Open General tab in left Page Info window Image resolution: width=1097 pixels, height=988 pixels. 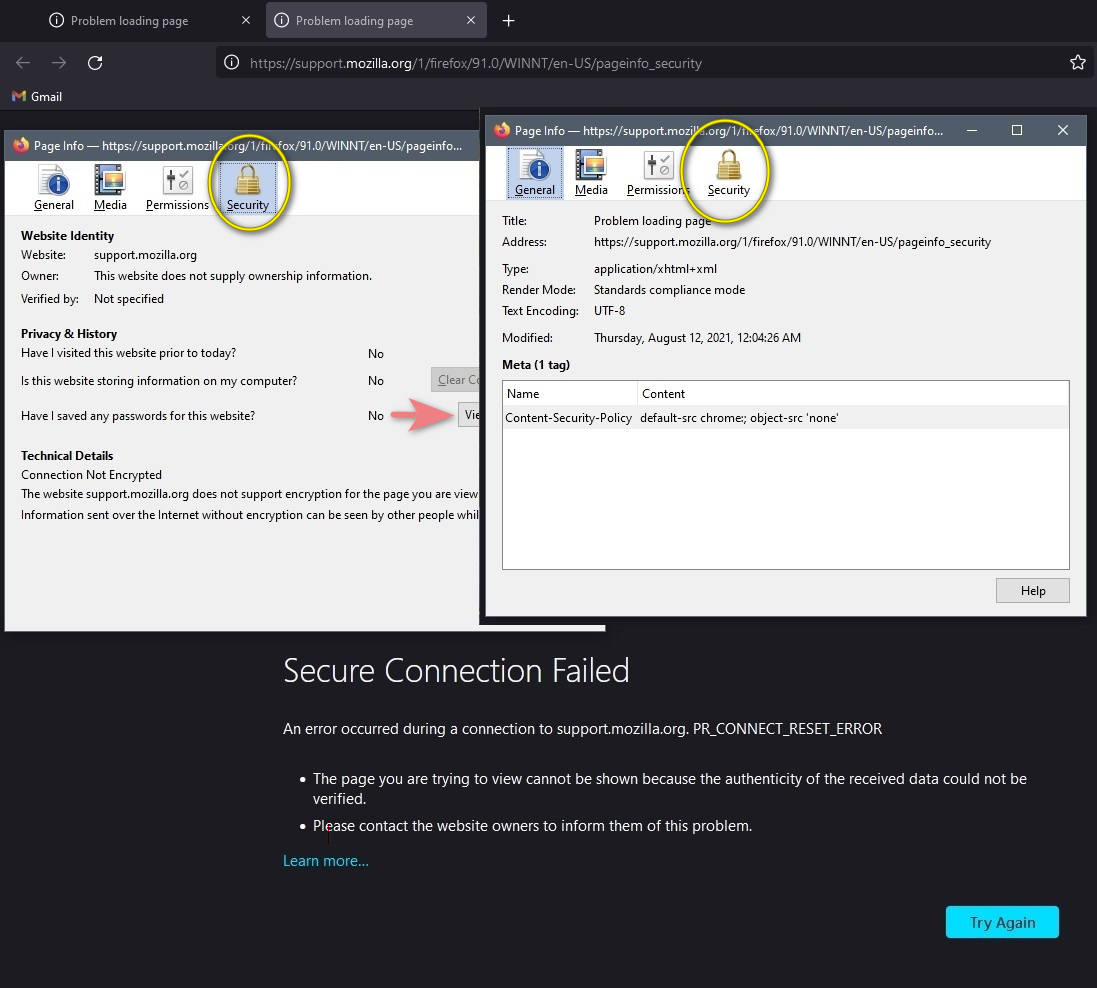tap(54, 188)
